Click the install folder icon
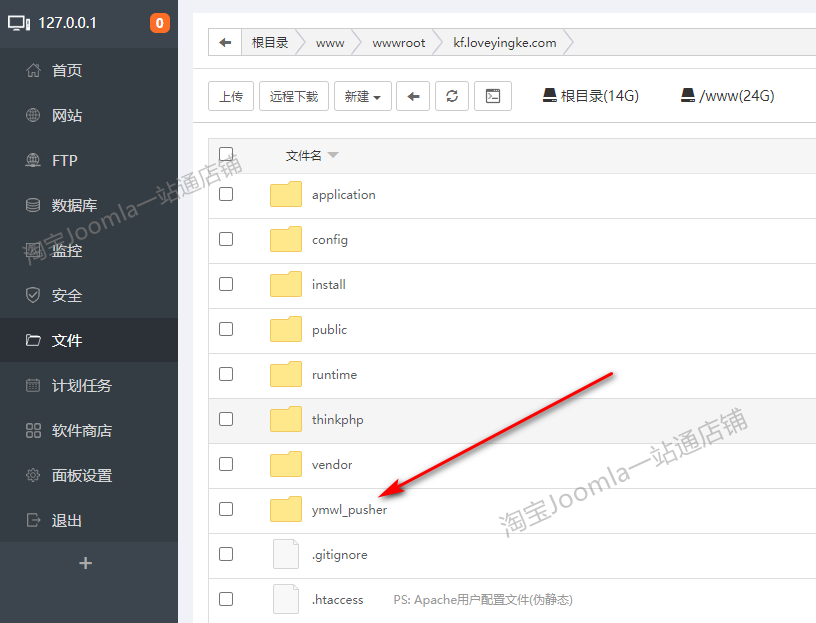Viewport: 816px width, 623px height. (x=286, y=284)
